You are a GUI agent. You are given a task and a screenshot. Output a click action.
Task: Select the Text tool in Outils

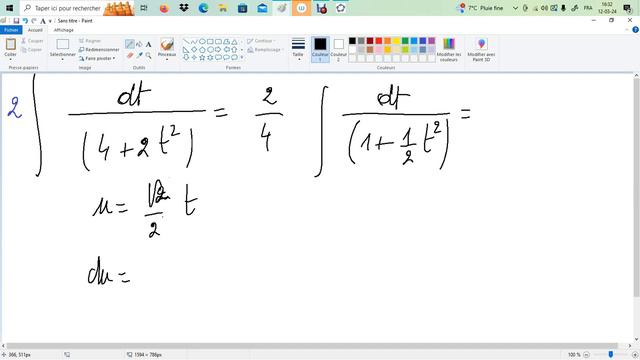tap(149, 44)
